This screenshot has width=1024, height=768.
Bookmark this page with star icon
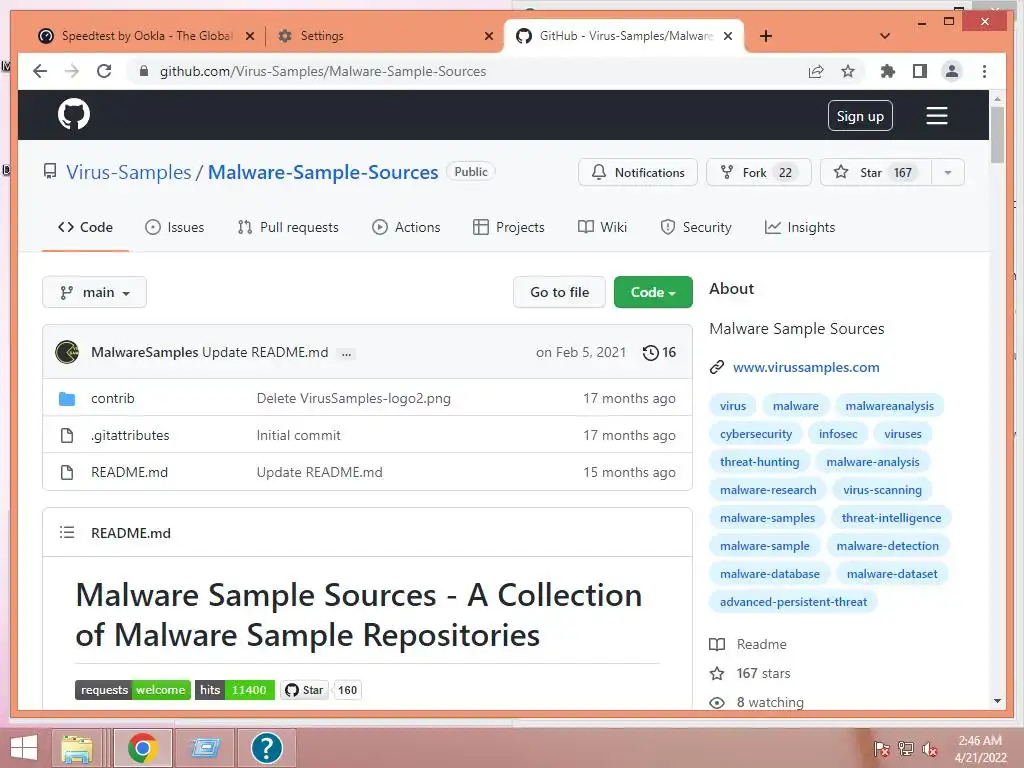(x=848, y=71)
